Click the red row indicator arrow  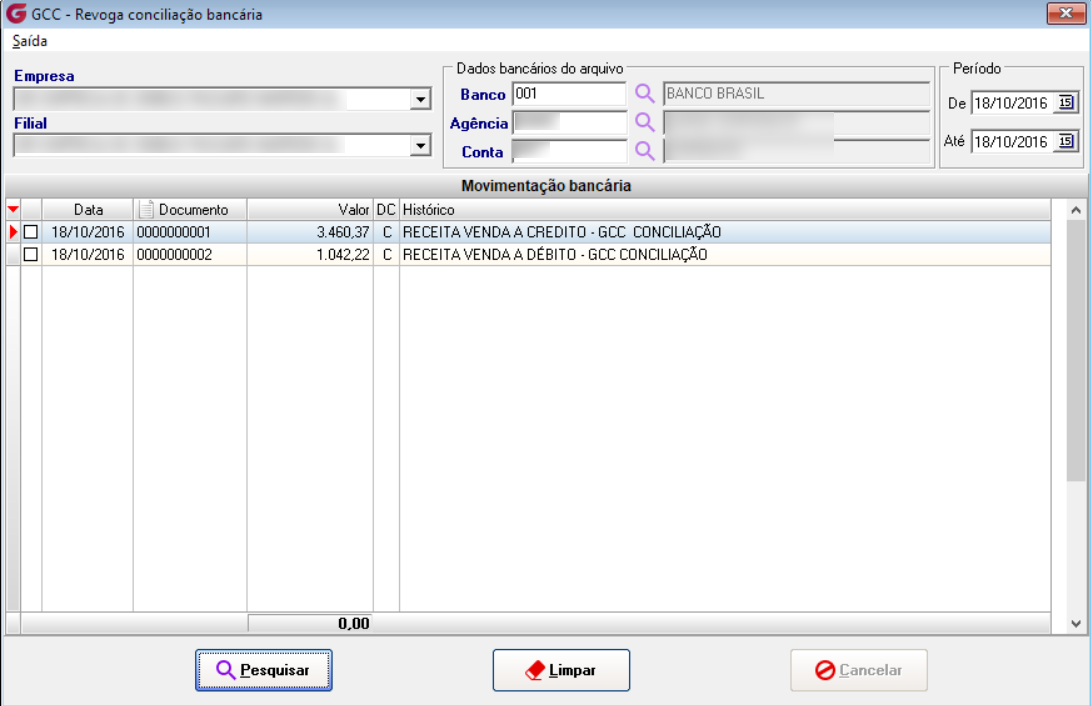pos(13,232)
